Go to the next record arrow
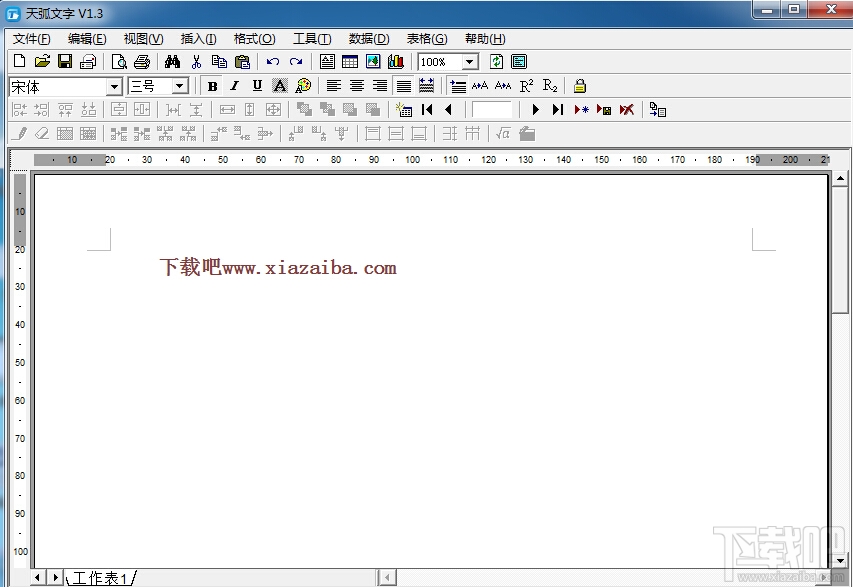 (535, 110)
